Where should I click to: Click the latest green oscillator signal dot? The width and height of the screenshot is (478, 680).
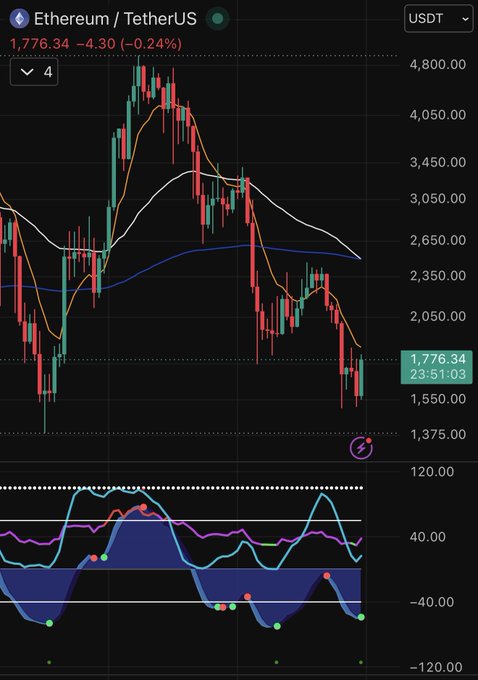[361, 617]
